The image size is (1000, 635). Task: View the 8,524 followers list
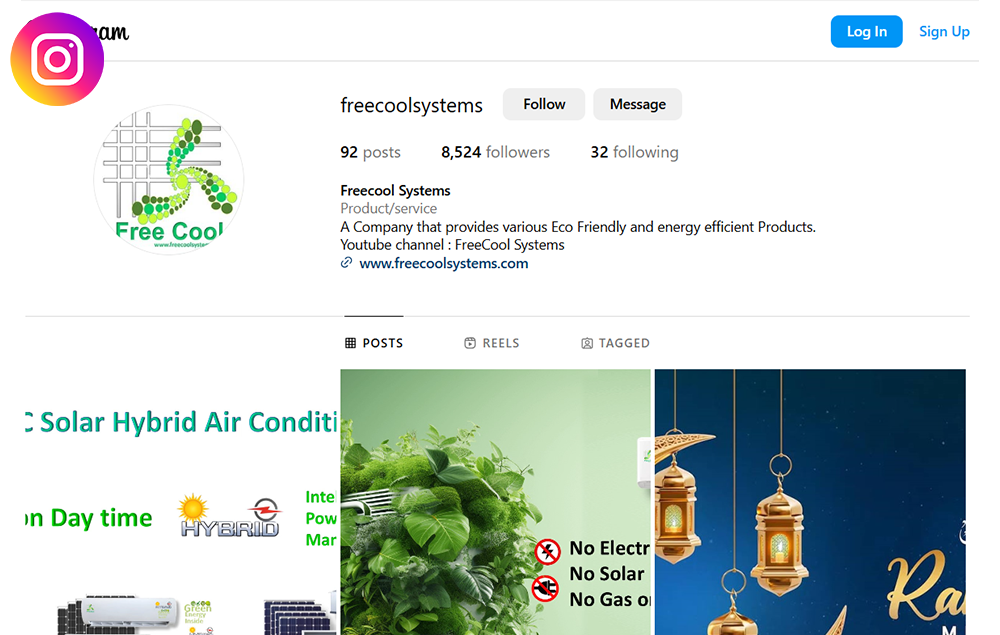tap(496, 152)
